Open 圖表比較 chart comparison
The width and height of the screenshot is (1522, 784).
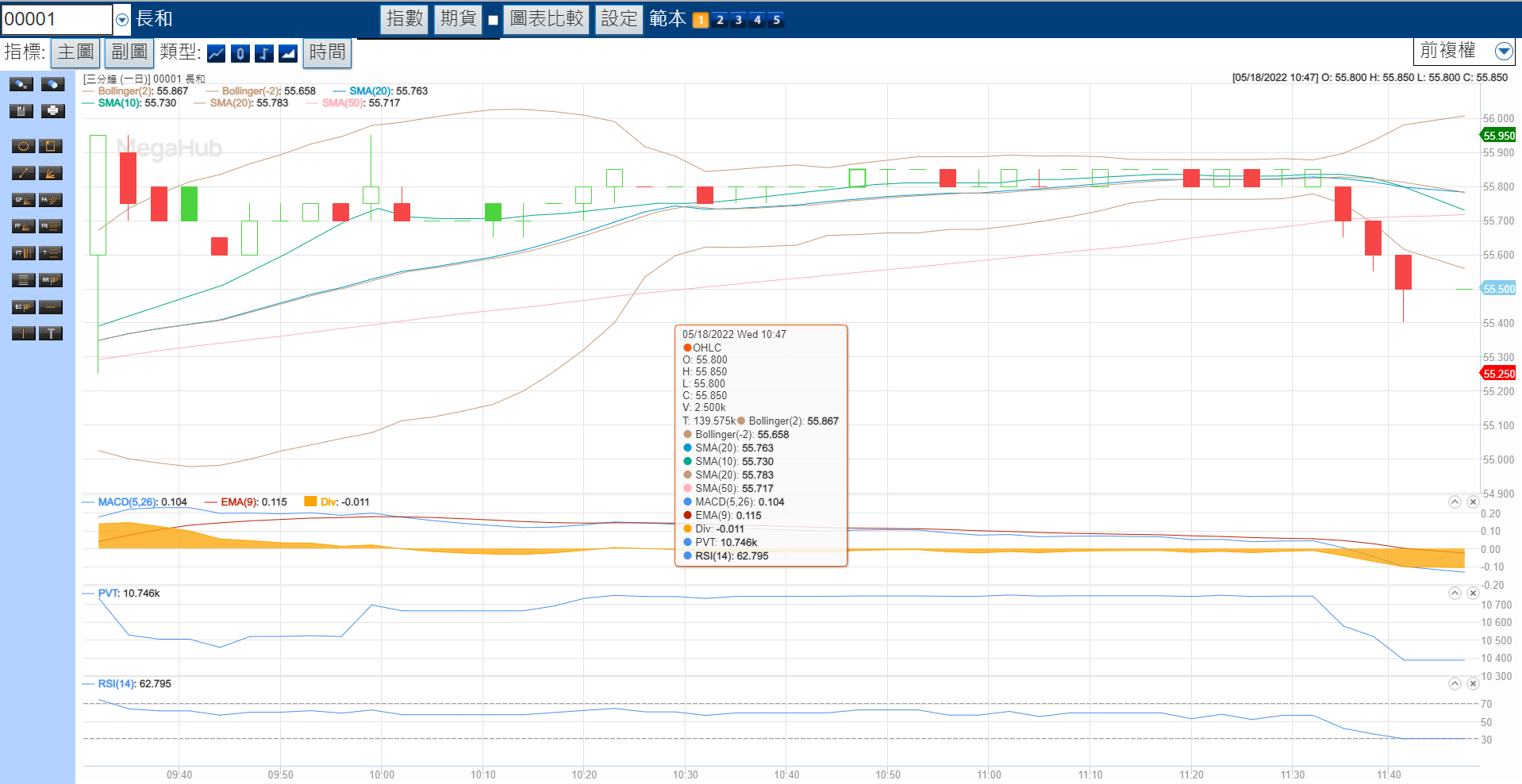point(547,19)
